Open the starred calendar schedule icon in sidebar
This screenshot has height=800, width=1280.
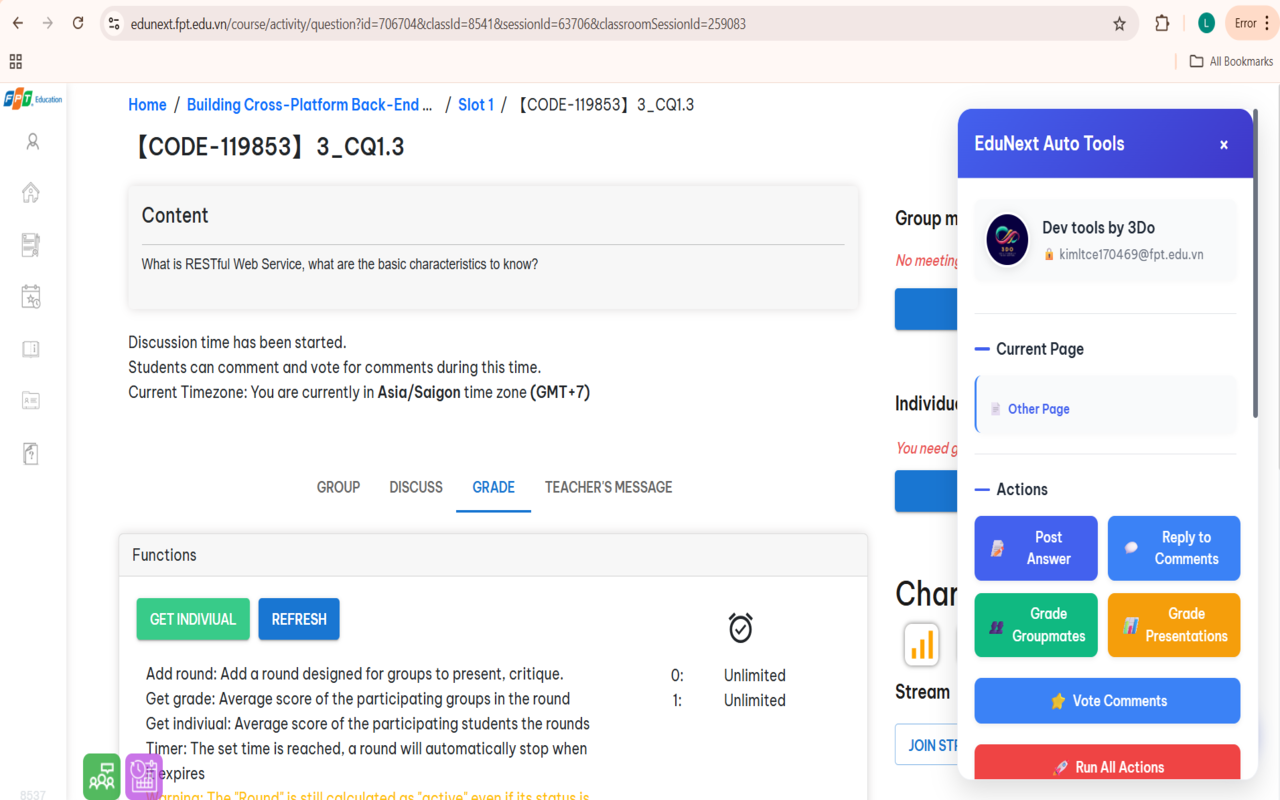(31, 296)
